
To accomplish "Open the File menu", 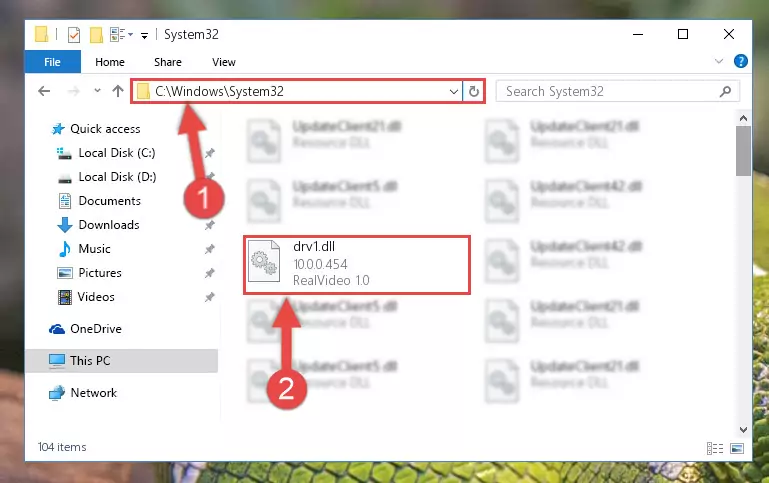I will [x=52, y=62].
